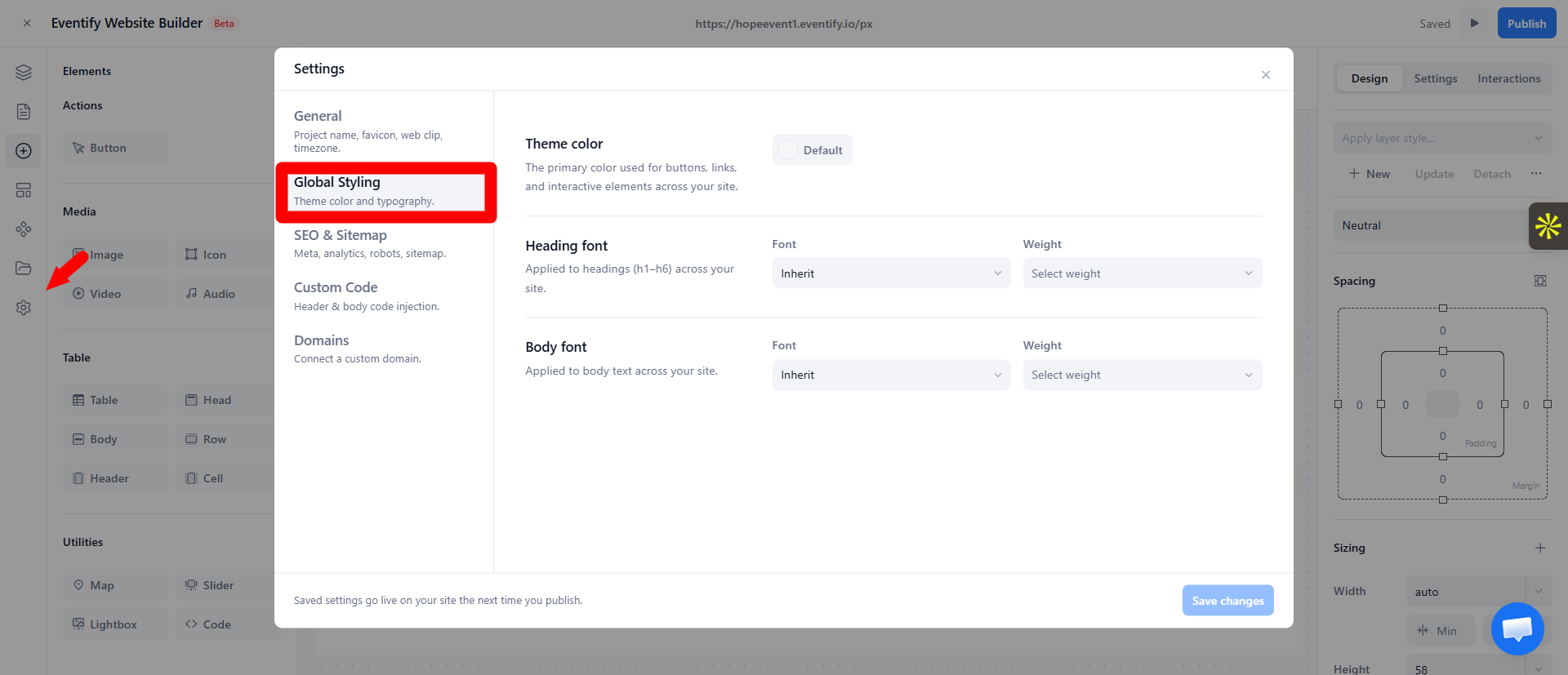The height and width of the screenshot is (675, 1568).
Task: Open the live chat bubble
Action: 1517,628
